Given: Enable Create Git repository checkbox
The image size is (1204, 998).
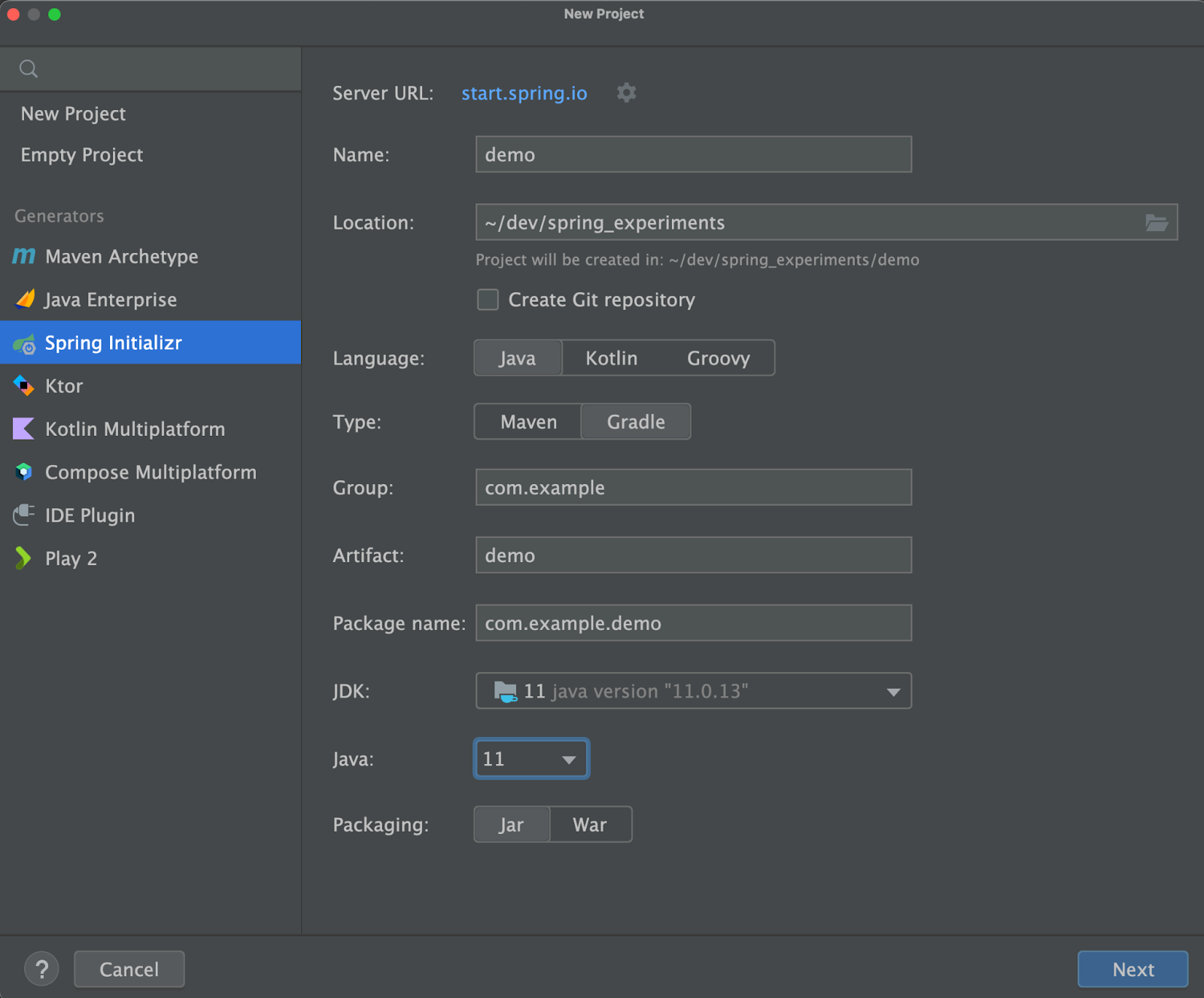Looking at the screenshot, I should pyautogui.click(x=488, y=300).
